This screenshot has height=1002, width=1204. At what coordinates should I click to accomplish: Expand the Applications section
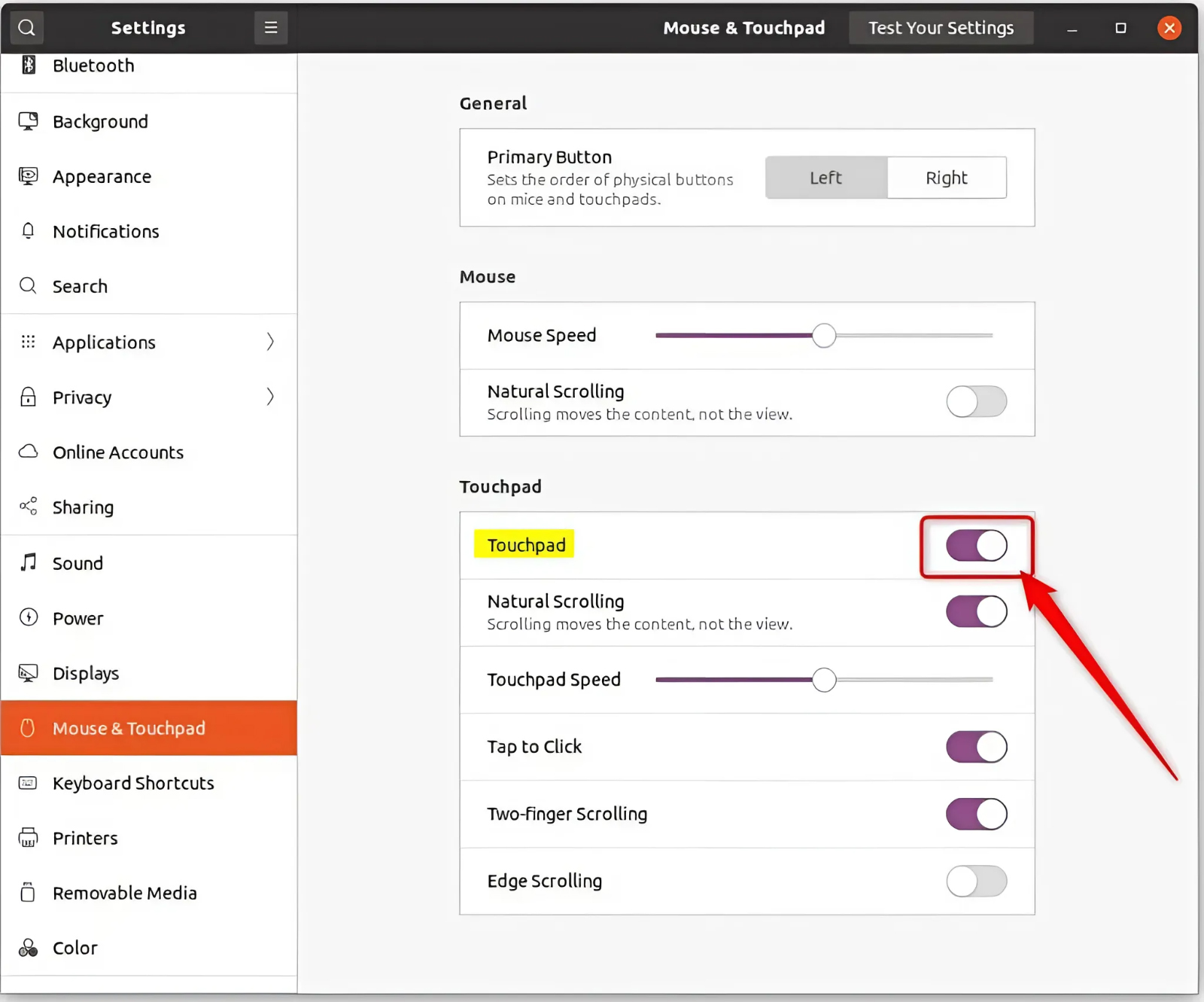(x=270, y=342)
